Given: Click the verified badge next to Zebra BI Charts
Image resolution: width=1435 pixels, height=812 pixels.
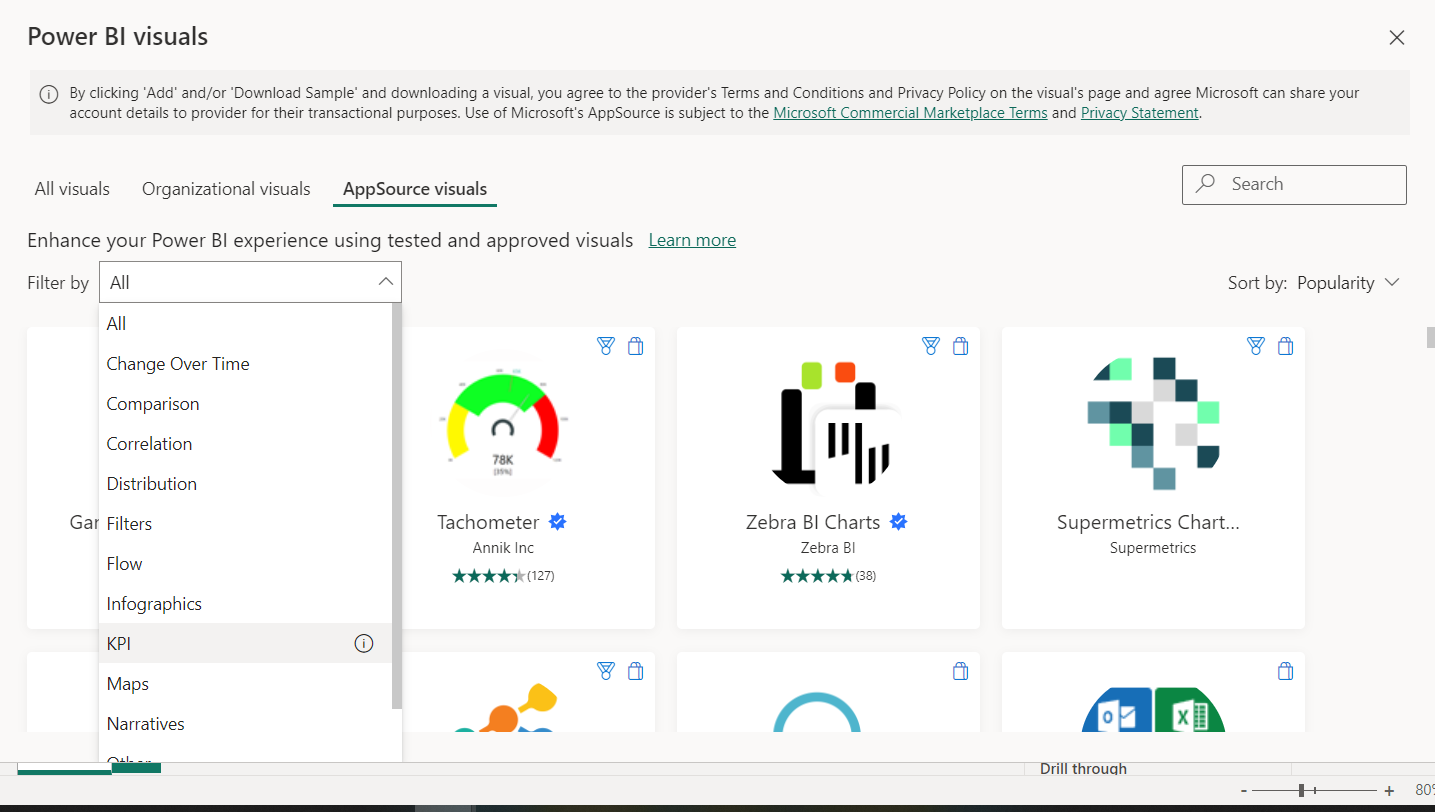Looking at the screenshot, I should (x=899, y=522).
